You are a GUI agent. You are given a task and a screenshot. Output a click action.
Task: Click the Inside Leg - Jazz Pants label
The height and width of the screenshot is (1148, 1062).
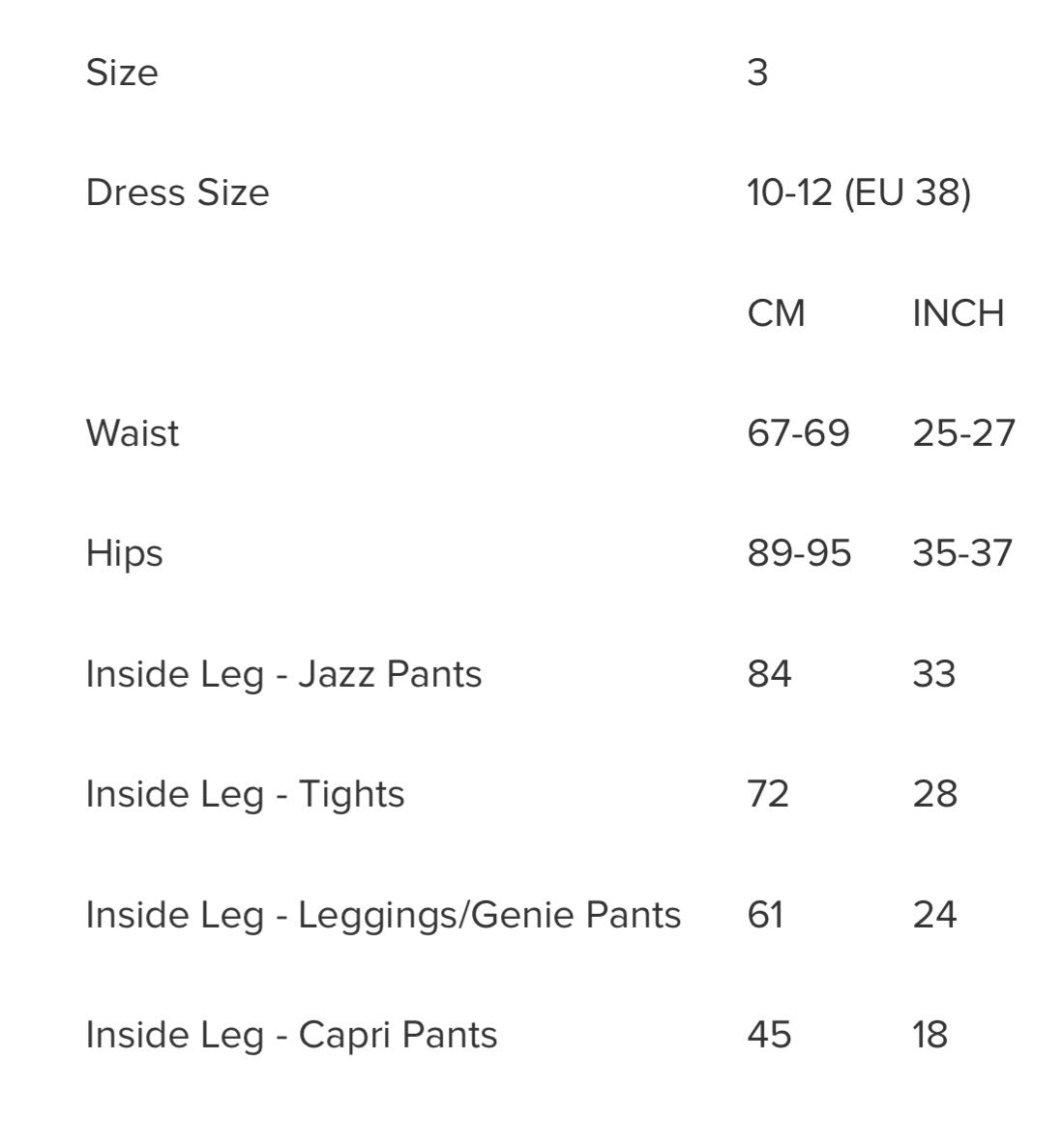point(283,674)
